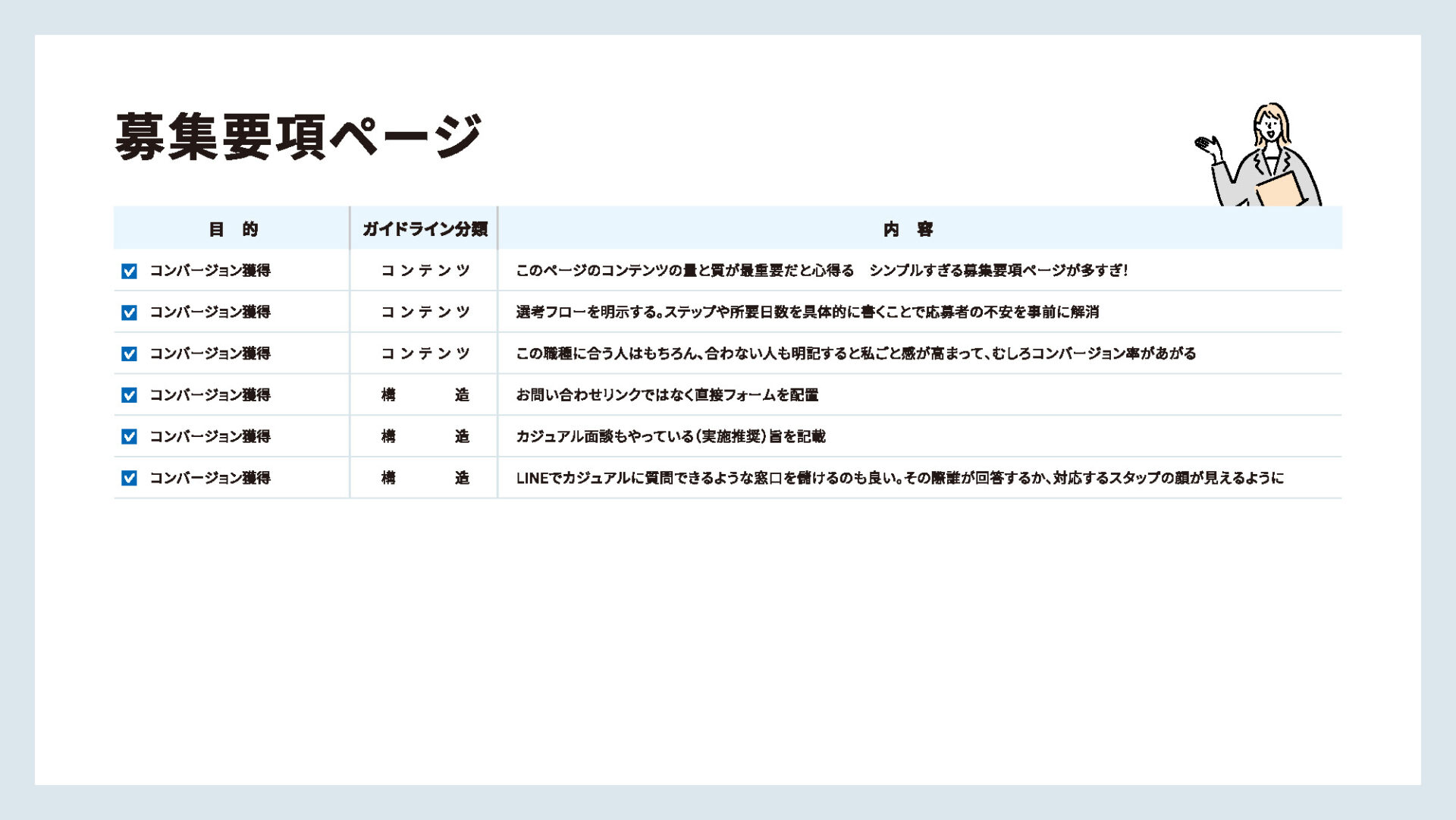Click the 目的 column header
The height and width of the screenshot is (820, 1456).
point(233,229)
